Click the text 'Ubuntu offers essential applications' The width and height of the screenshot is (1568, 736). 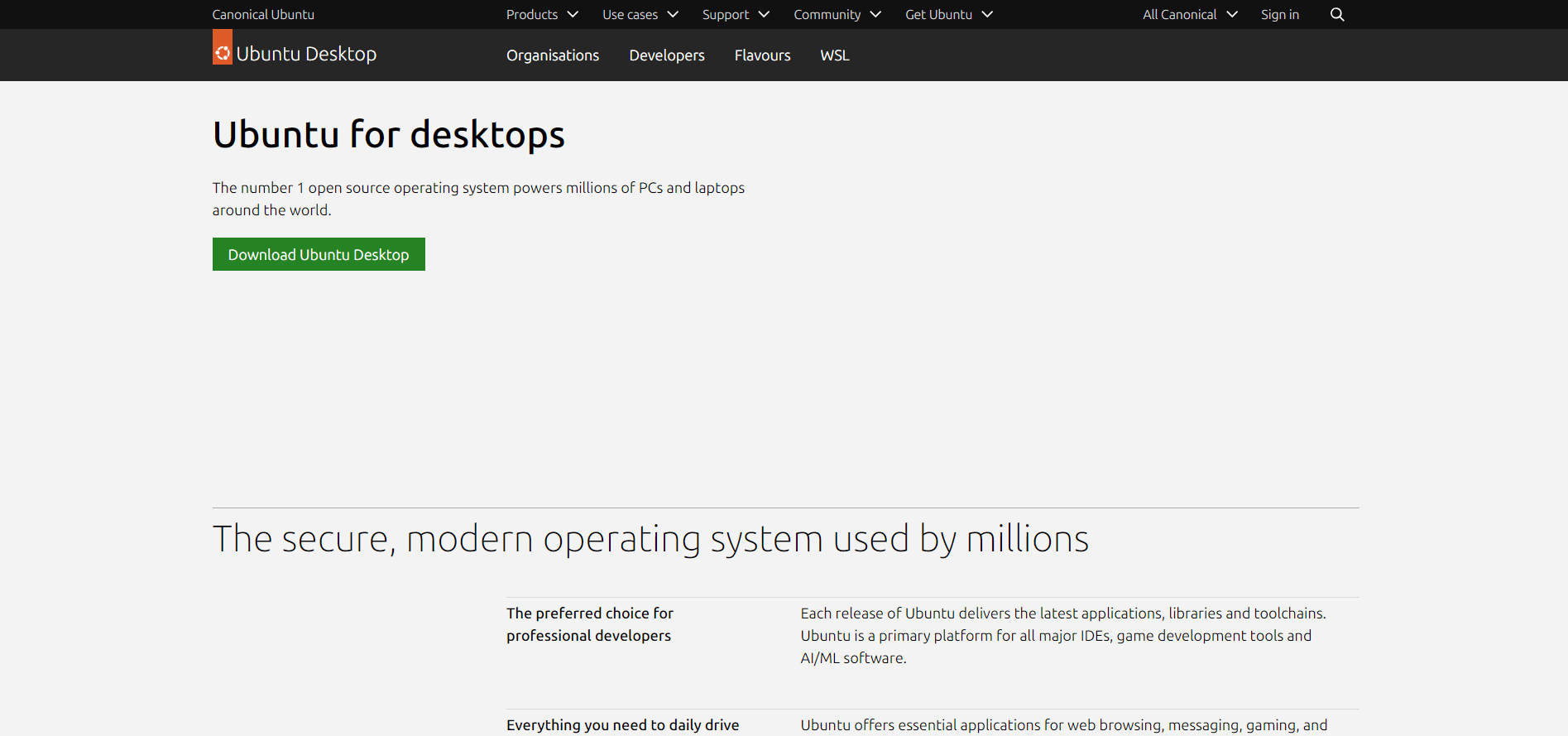[x=1064, y=725]
